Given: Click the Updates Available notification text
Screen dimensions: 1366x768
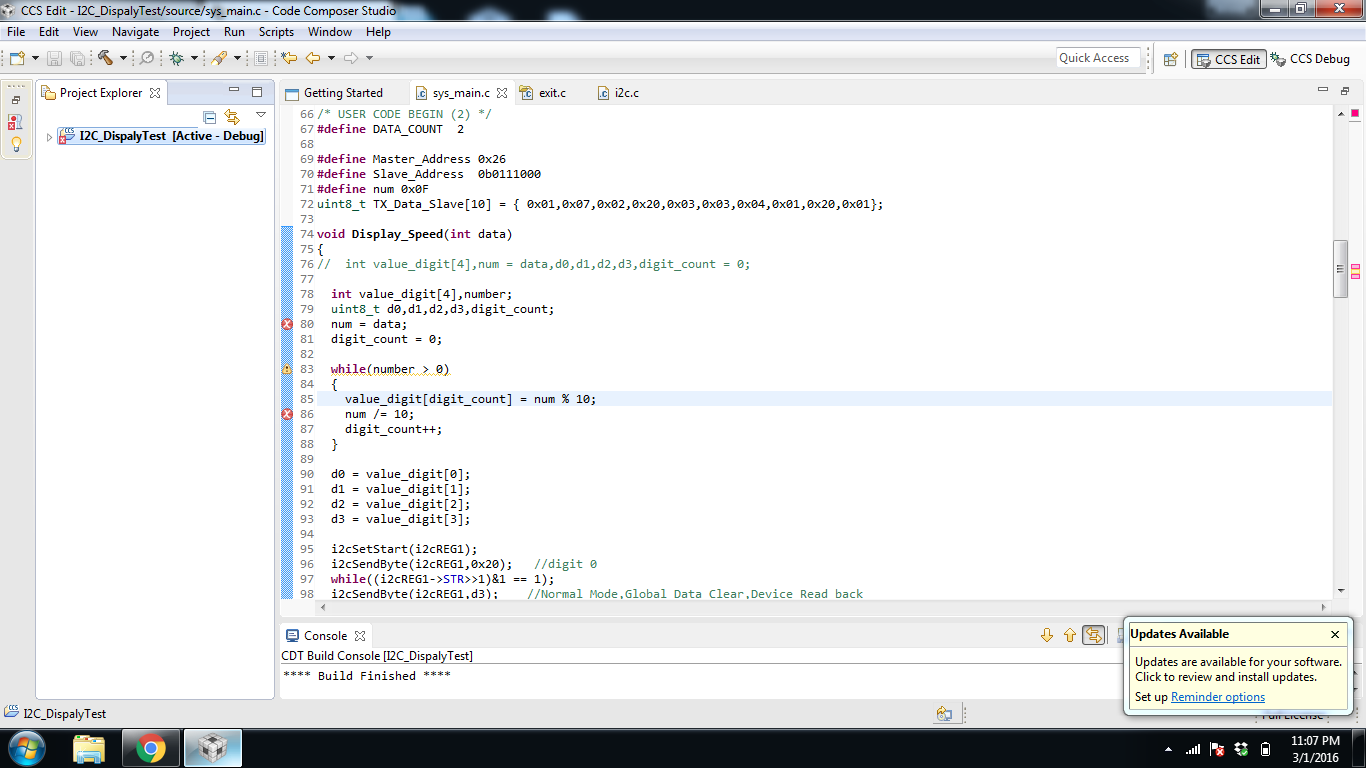Looking at the screenshot, I should [1238, 669].
